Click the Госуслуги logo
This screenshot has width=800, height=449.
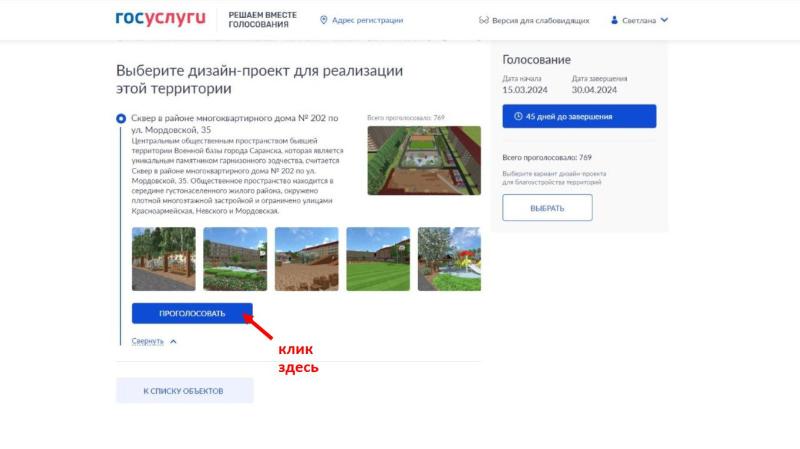click(x=160, y=19)
